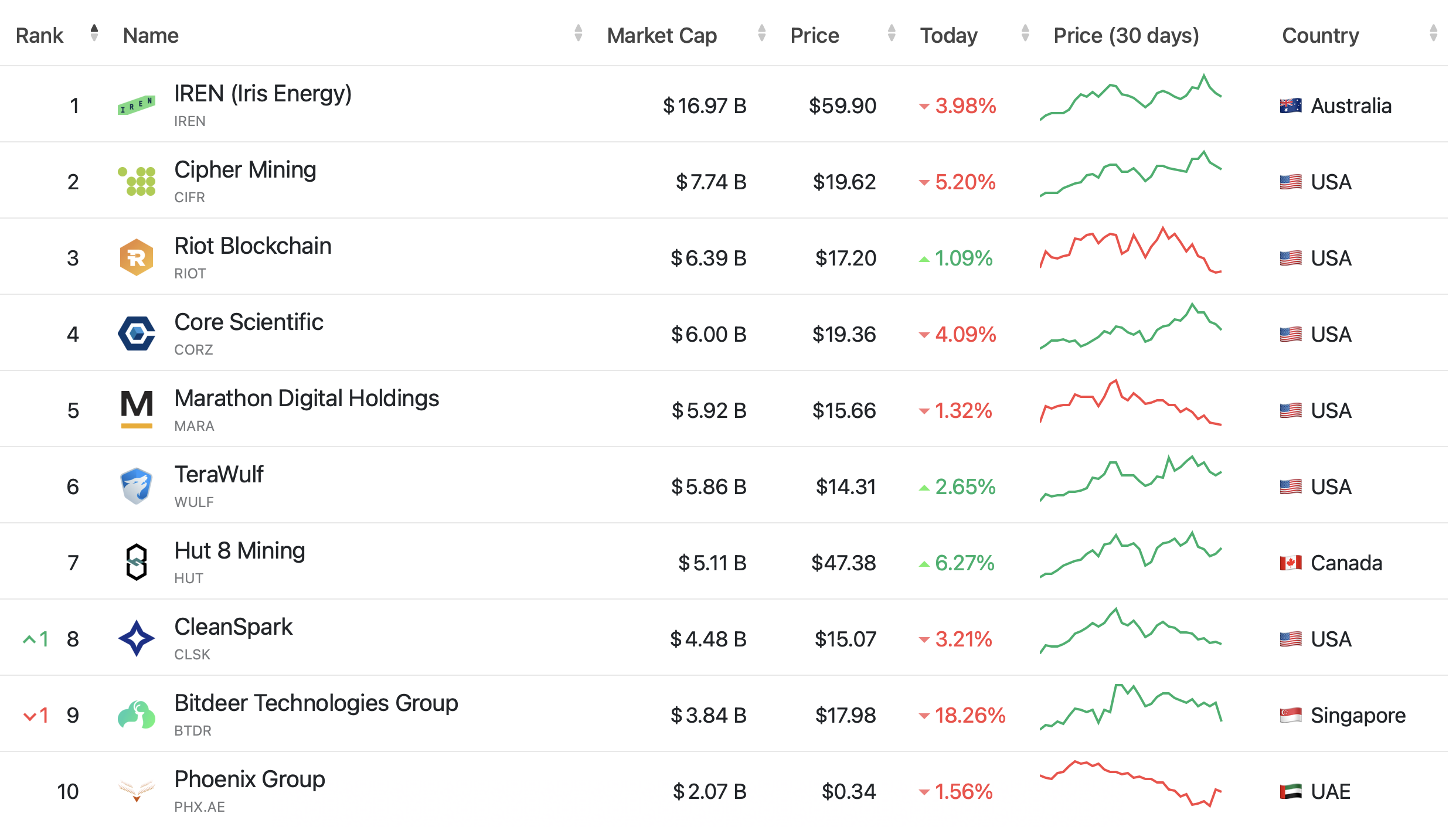Image resolution: width=1456 pixels, height=827 pixels.
Task: Click Bitdeer 30-day price sparkline
Action: point(1130,706)
